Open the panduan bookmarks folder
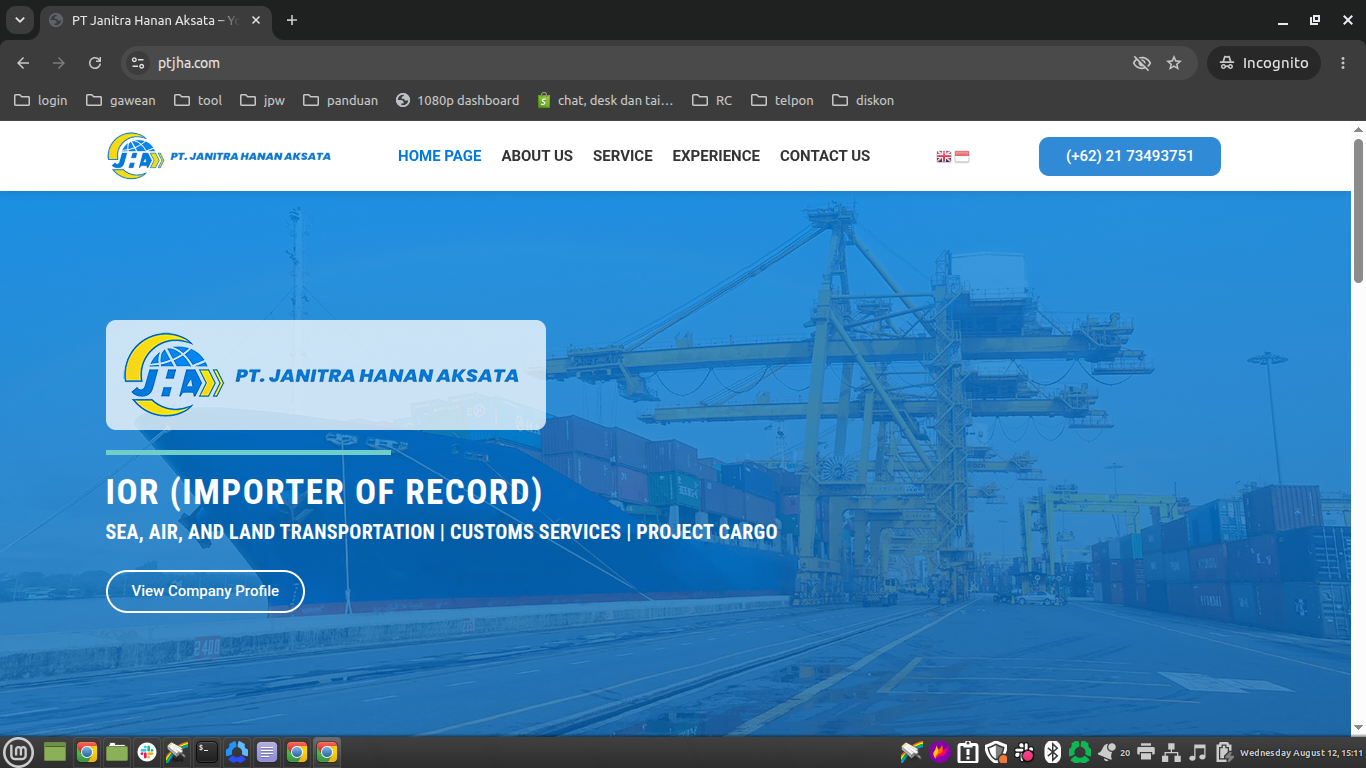This screenshot has width=1366, height=768. pos(341,100)
